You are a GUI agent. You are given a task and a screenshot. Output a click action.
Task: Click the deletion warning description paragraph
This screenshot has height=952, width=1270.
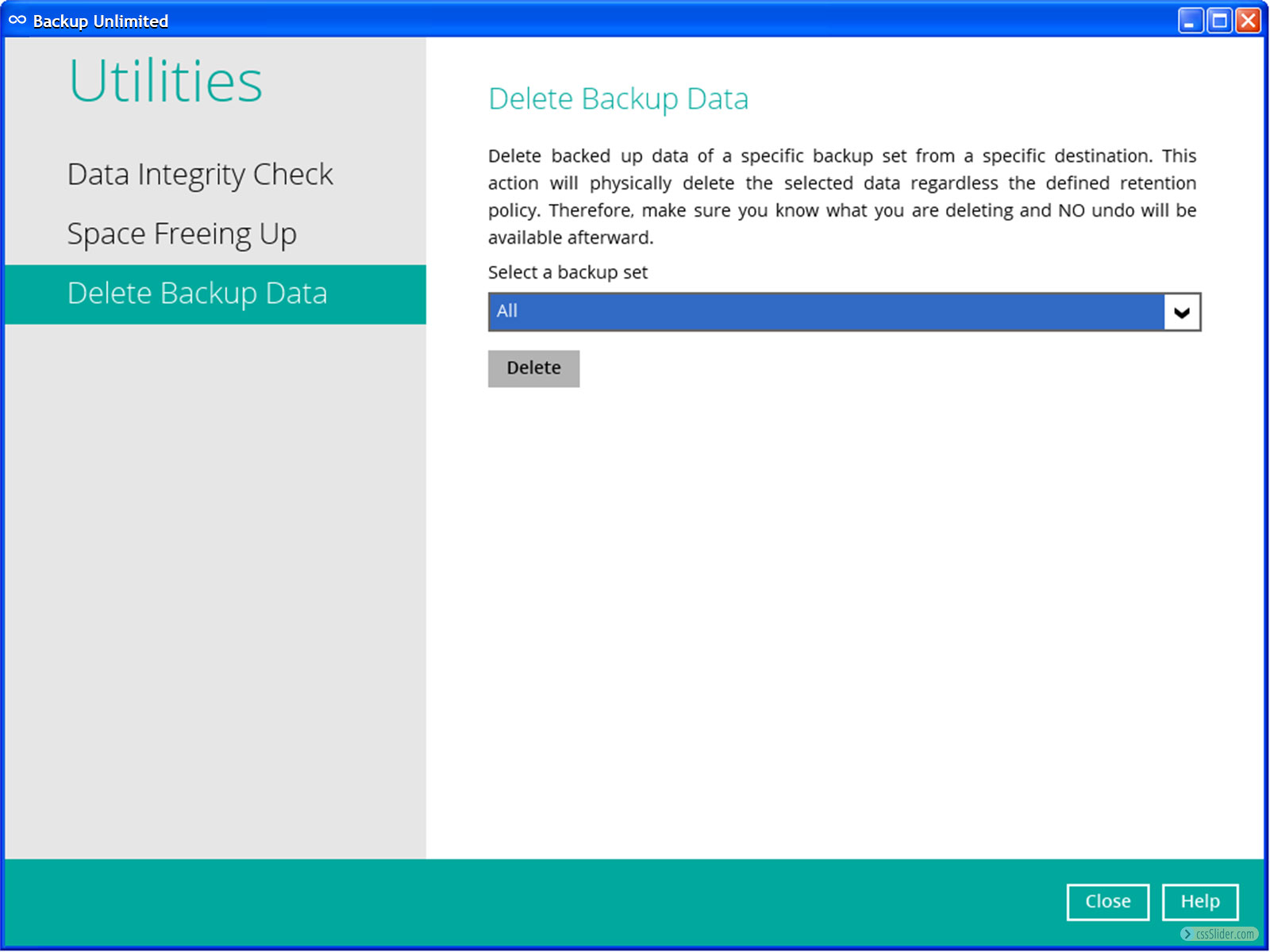click(x=841, y=197)
